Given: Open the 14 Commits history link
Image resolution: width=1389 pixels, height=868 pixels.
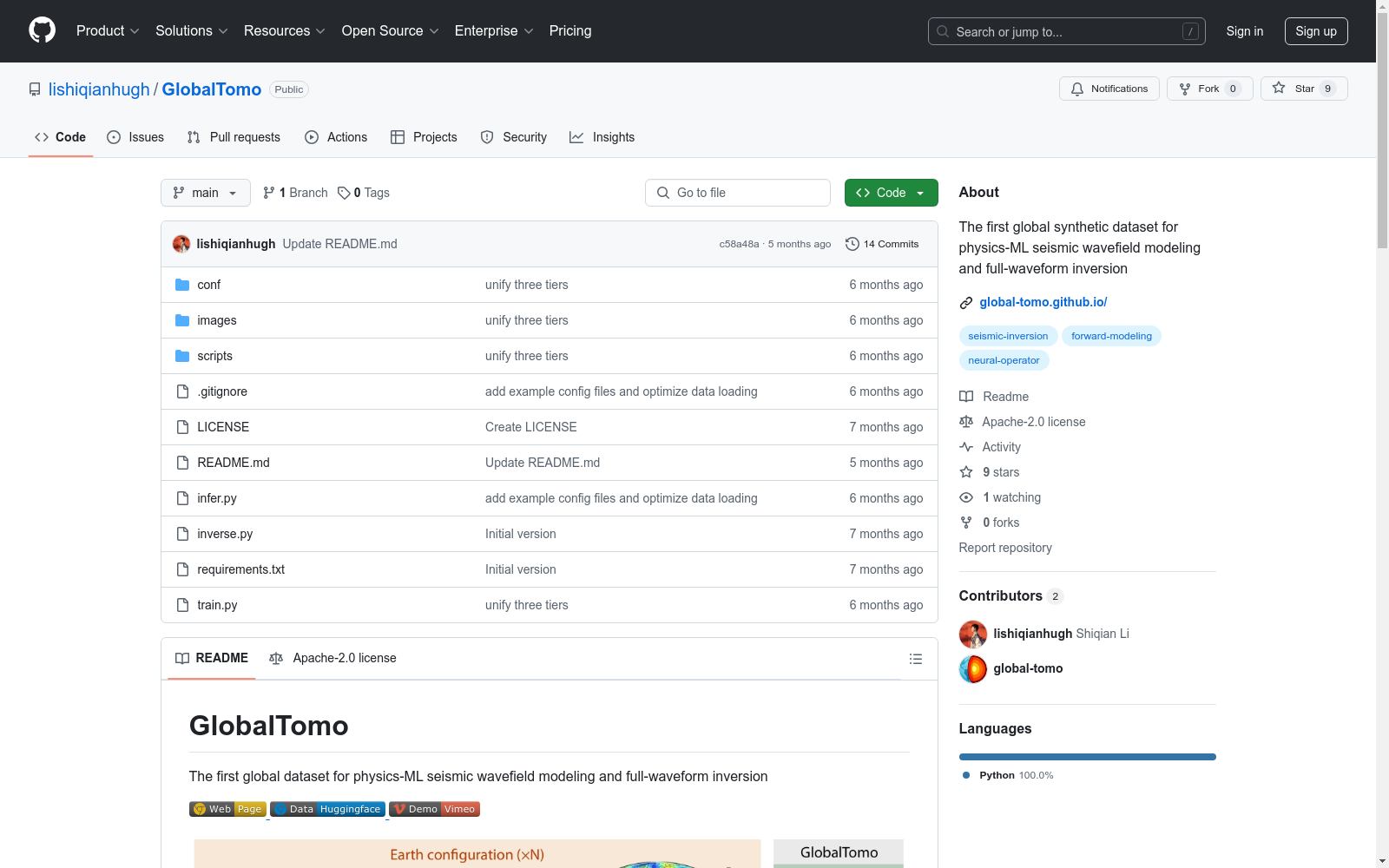Looking at the screenshot, I should point(882,244).
